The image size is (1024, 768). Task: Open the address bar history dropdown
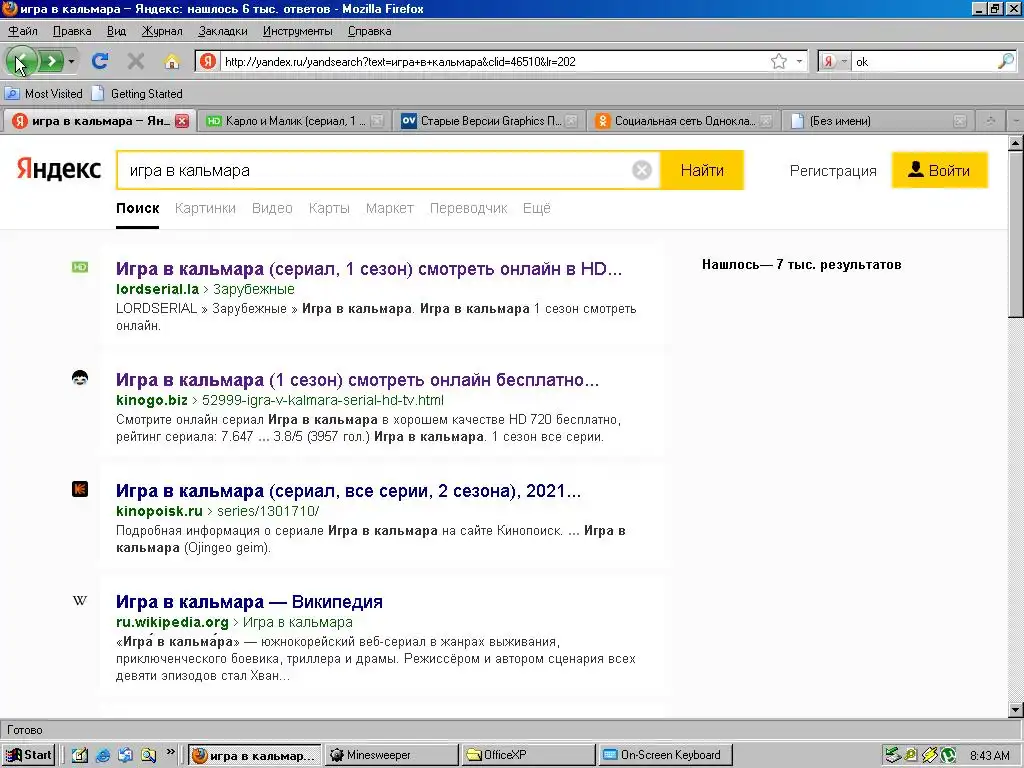pyautogui.click(x=799, y=61)
